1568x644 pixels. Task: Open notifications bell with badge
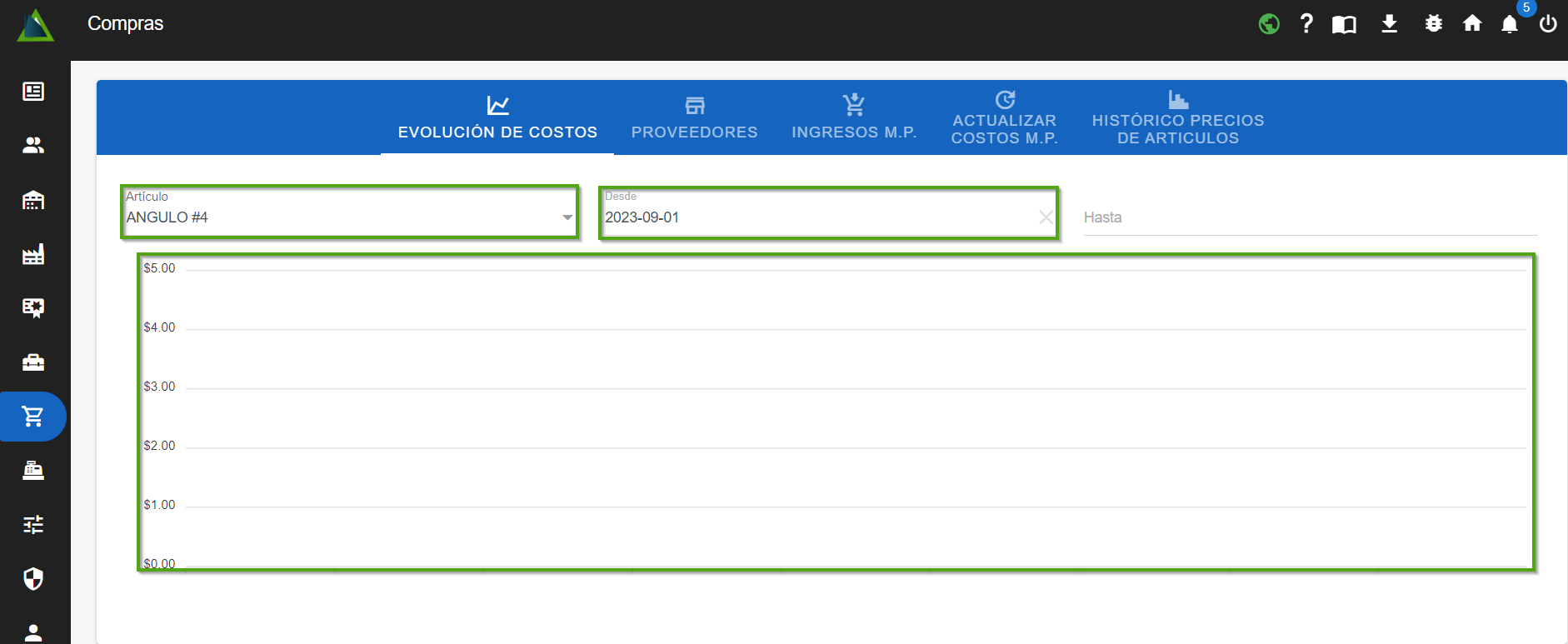(1510, 24)
